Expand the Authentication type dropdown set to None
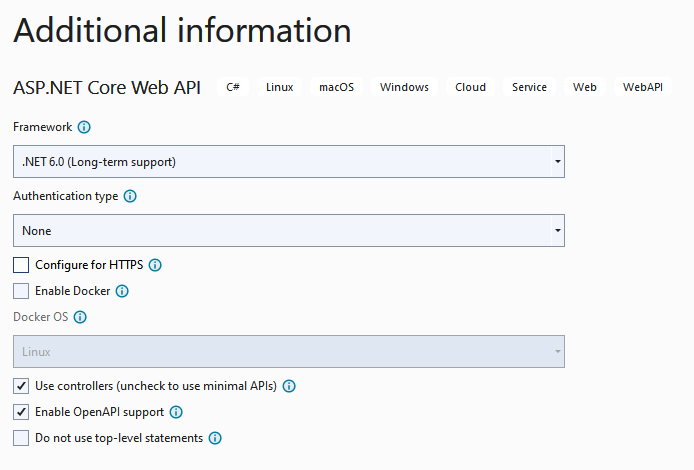 (x=289, y=231)
